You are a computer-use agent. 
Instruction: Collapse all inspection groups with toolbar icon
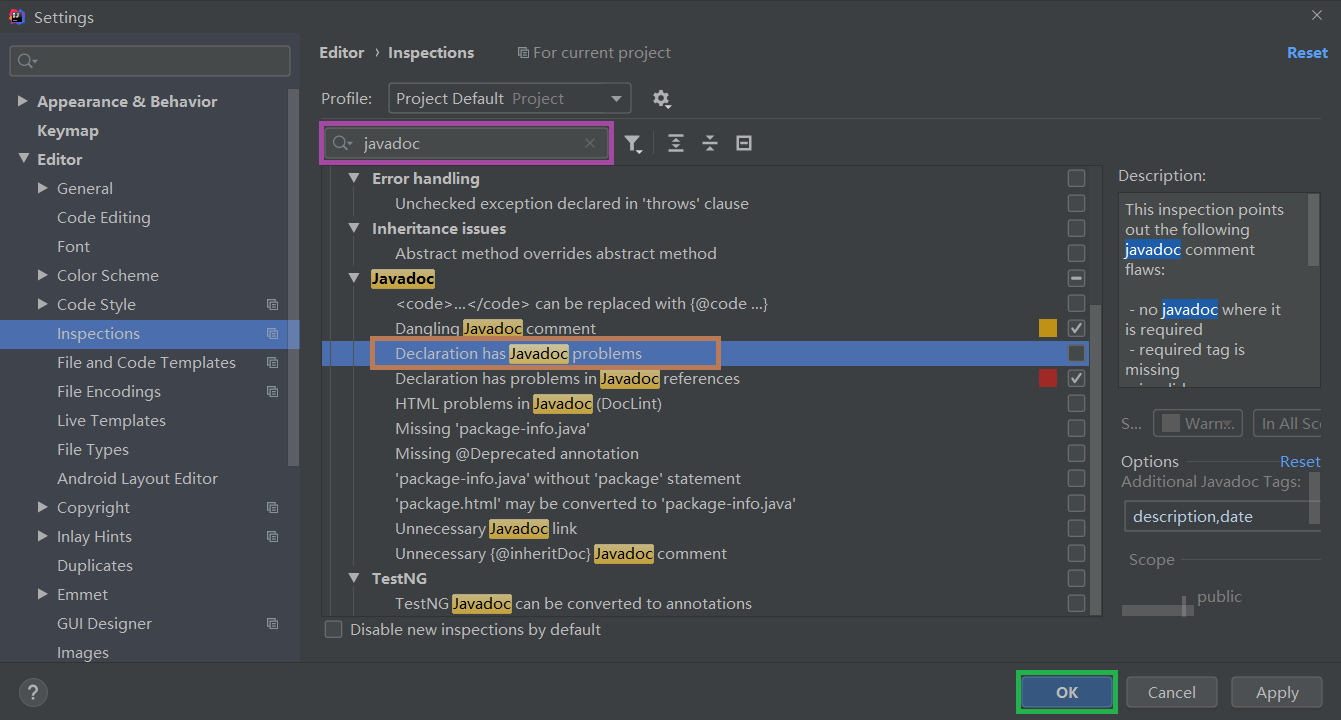point(709,143)
